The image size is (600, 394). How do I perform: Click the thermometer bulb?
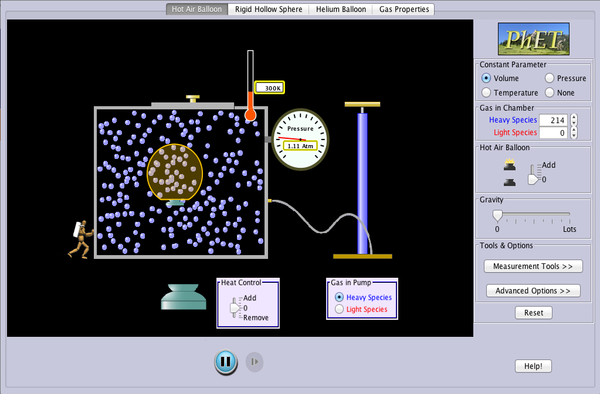click(x=250, y=115)
